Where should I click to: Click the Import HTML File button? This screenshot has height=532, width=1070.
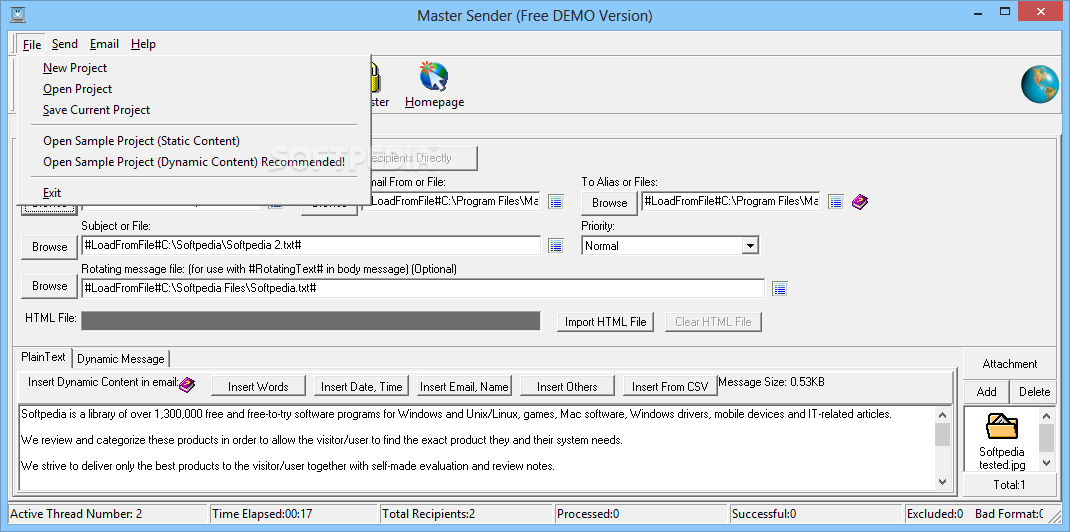[x=605, y=322]
